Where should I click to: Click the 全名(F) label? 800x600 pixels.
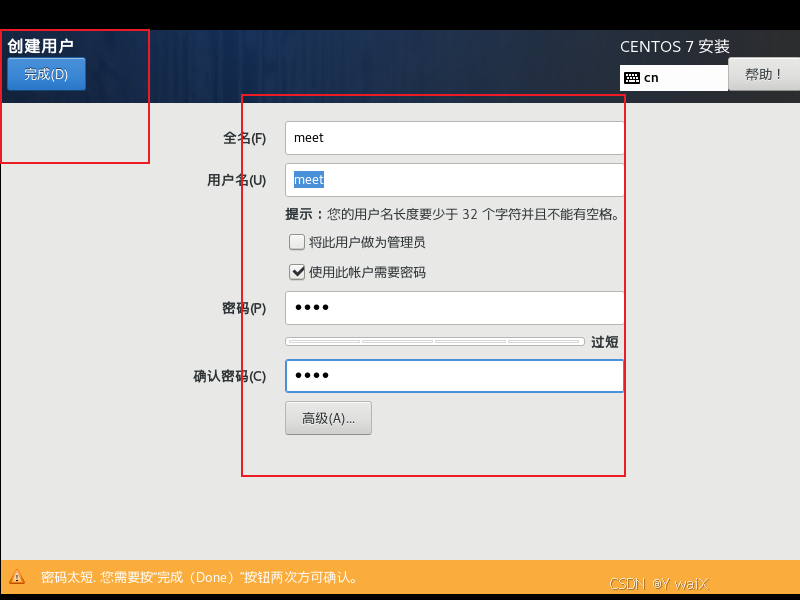[x=244, y=138]
